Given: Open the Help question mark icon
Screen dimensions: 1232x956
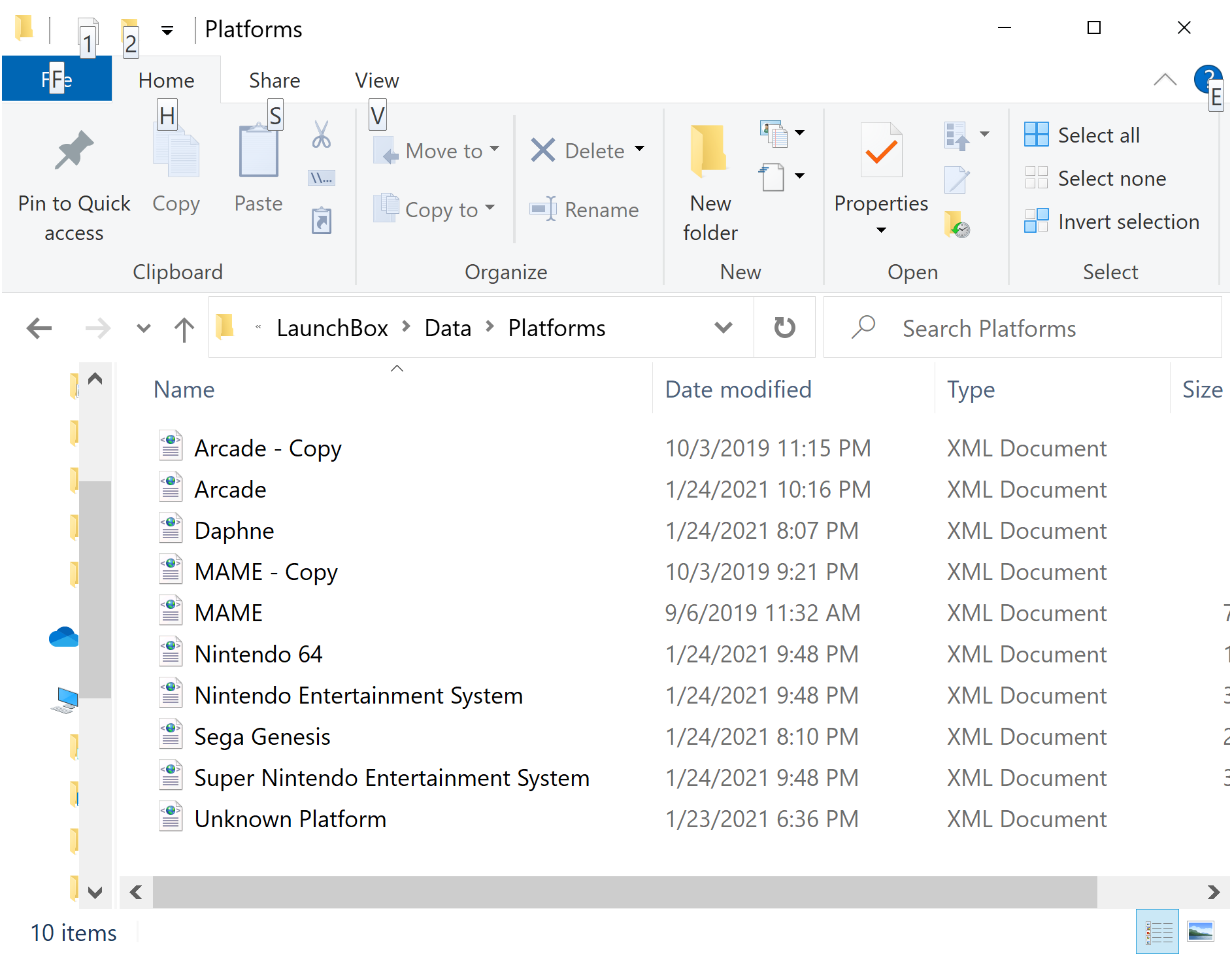Looking at the screenshot, I should (1207, 79).
